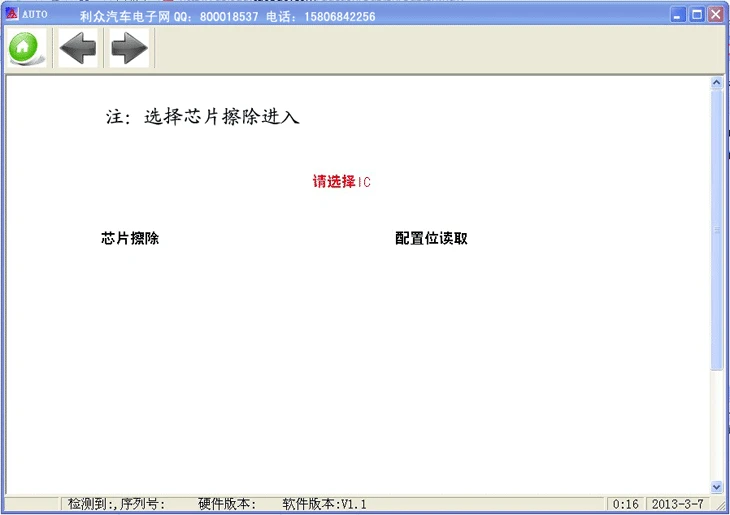
Task: Go to the green Home button
Action: coord(26,47)
